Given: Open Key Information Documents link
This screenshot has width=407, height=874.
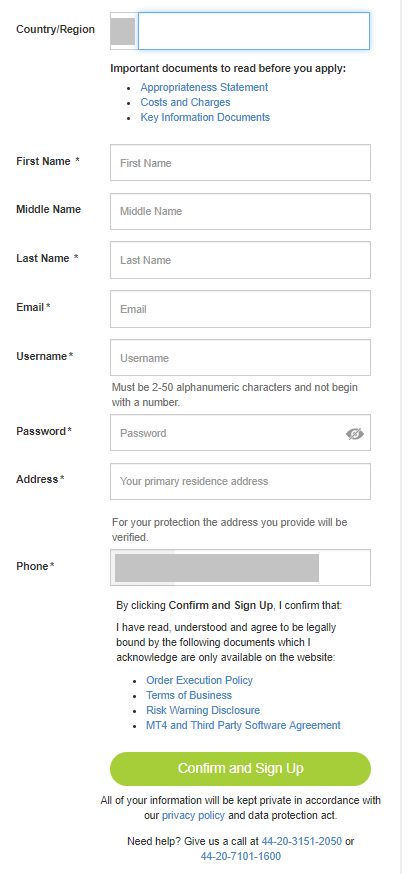Looking at the screenshot, I should pyautogui.click(x=205, y=118).
